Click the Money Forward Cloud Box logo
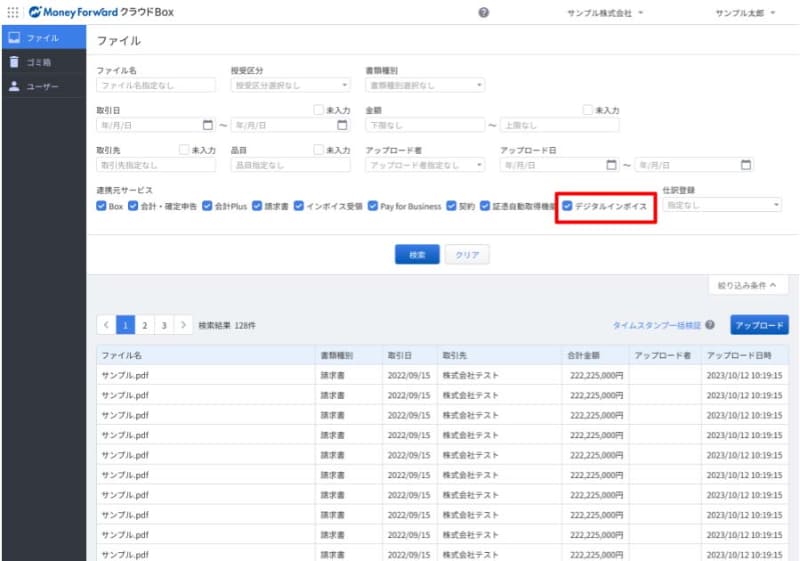 [102, 12]
